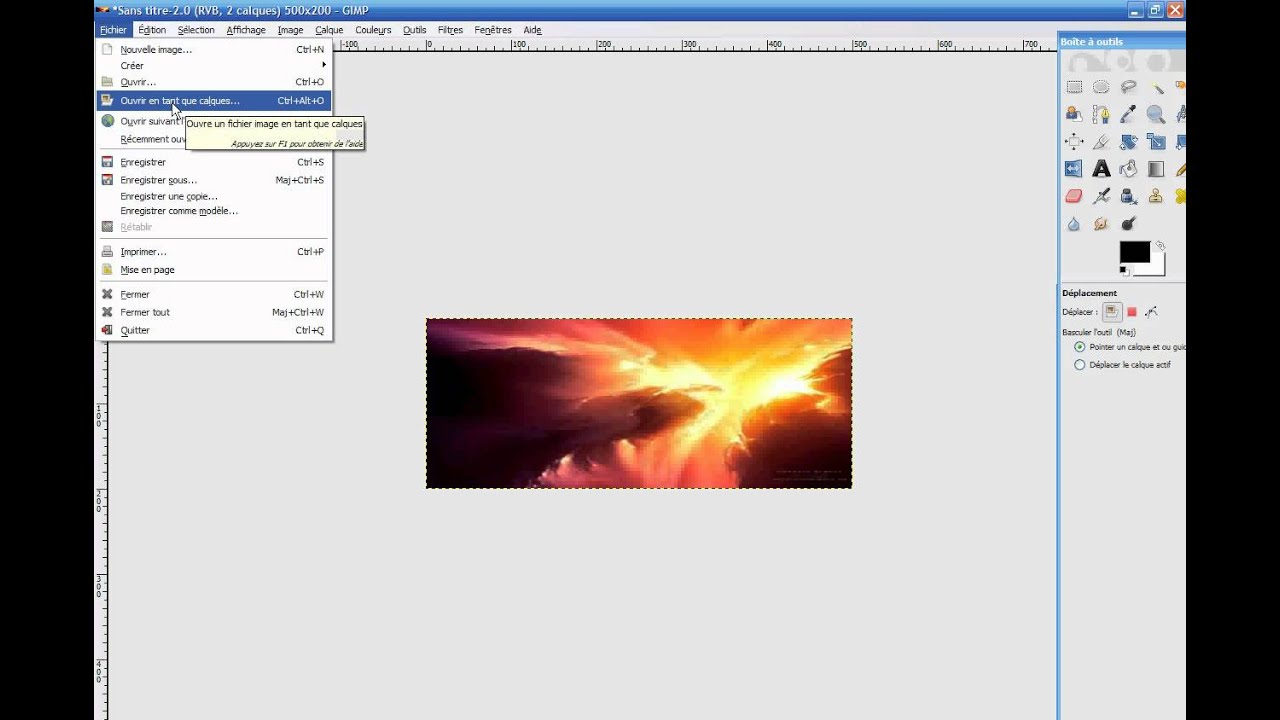
Task: Choose Ouvrir… (Ctrl+O) menu entry
Action: [214, 82]
